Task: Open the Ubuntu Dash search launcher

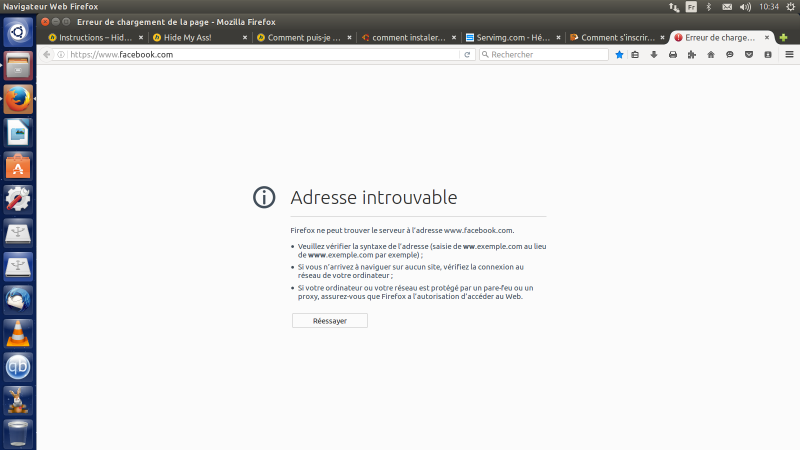Action: coord(18,32)
